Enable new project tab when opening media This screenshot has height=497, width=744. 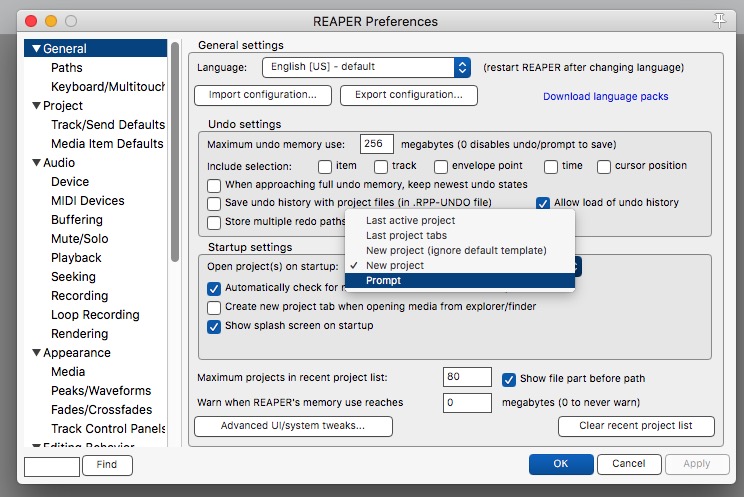click(214, 307)
